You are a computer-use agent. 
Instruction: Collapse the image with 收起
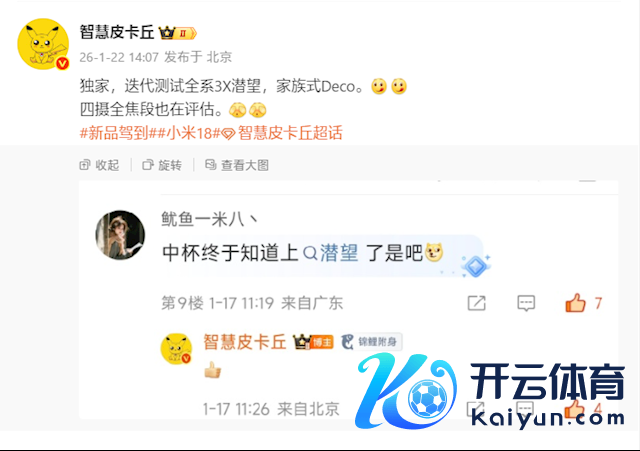(99, 165)
